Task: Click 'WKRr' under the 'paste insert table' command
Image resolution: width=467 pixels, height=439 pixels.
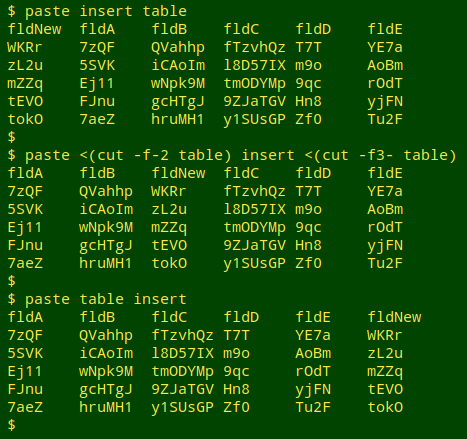Action: click(25, 47)
